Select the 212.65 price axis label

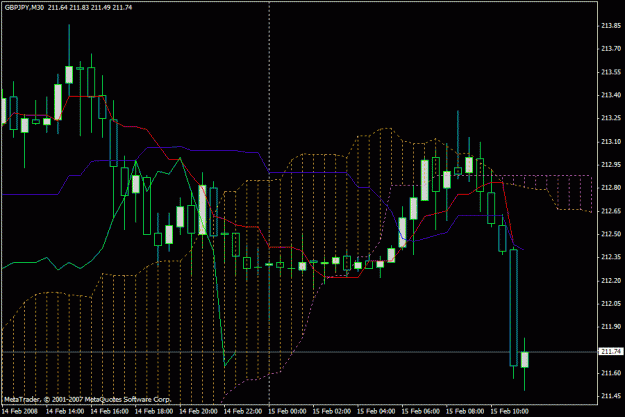click(611, 211)
